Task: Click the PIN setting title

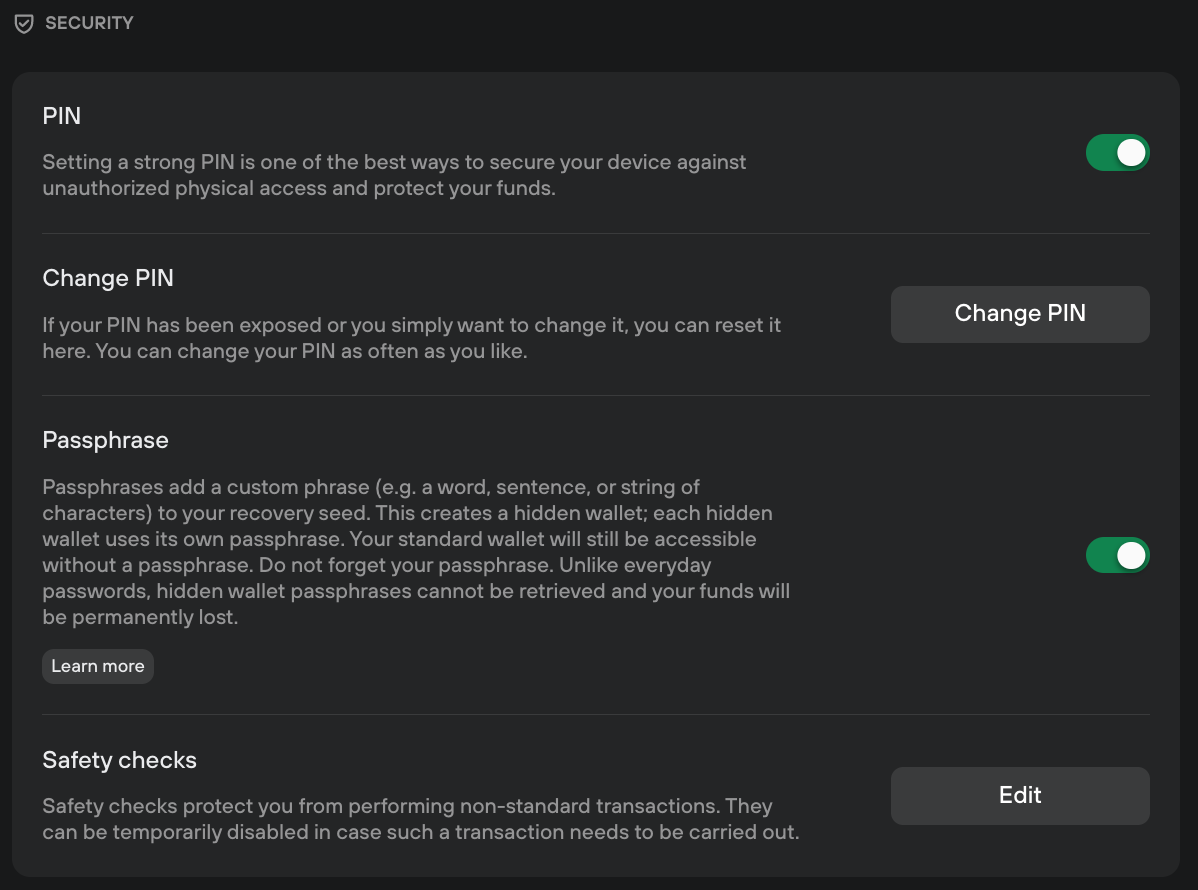Action: tap(62, 116)
